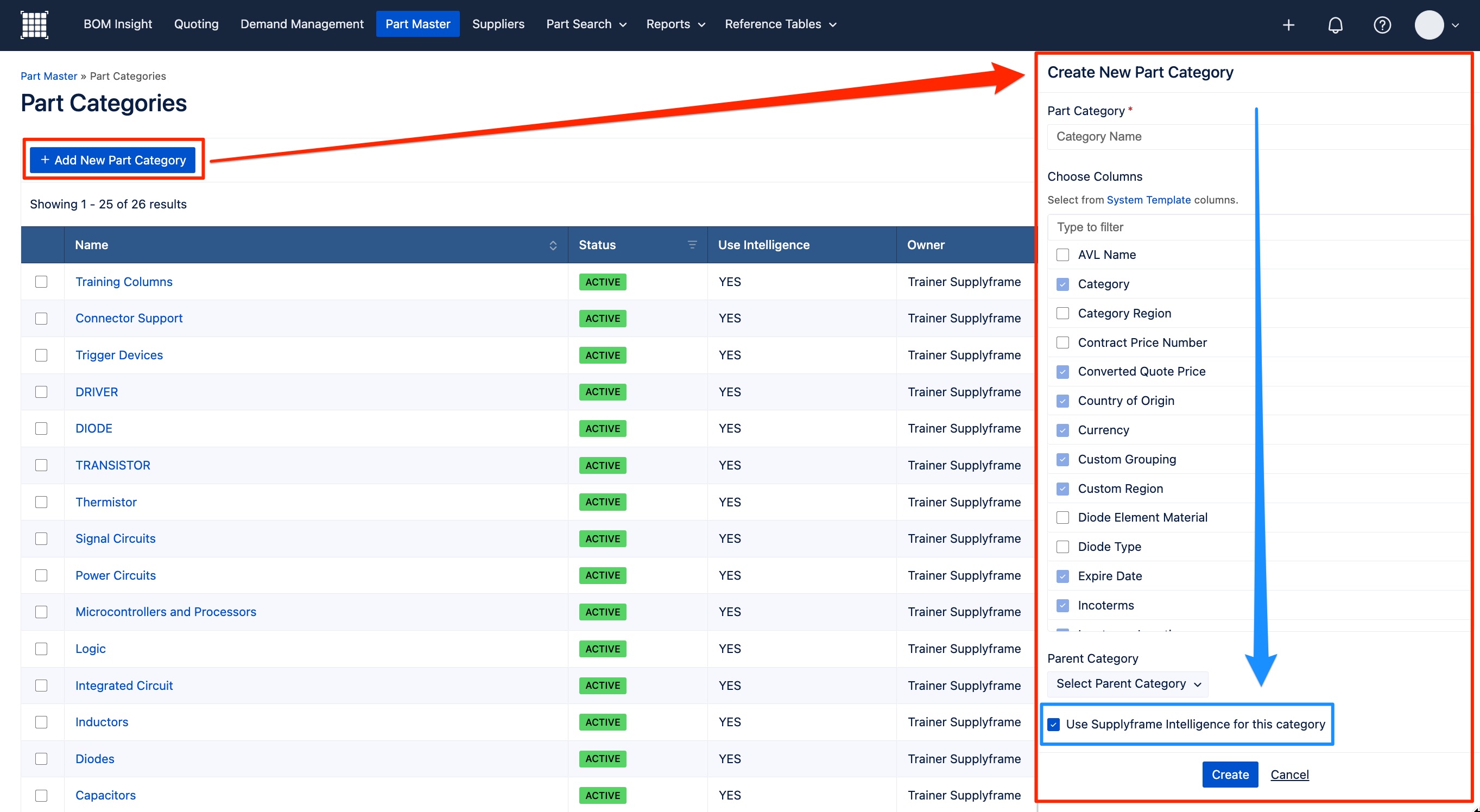Image resolution: width=1480 pixels, height=812 pixels.
Task: Select the Part Master tab
Action: 418,24
